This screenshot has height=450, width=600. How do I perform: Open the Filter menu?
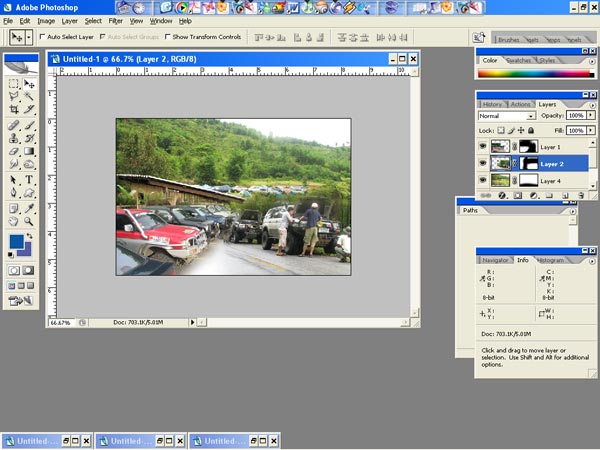(x=116, y=20)
